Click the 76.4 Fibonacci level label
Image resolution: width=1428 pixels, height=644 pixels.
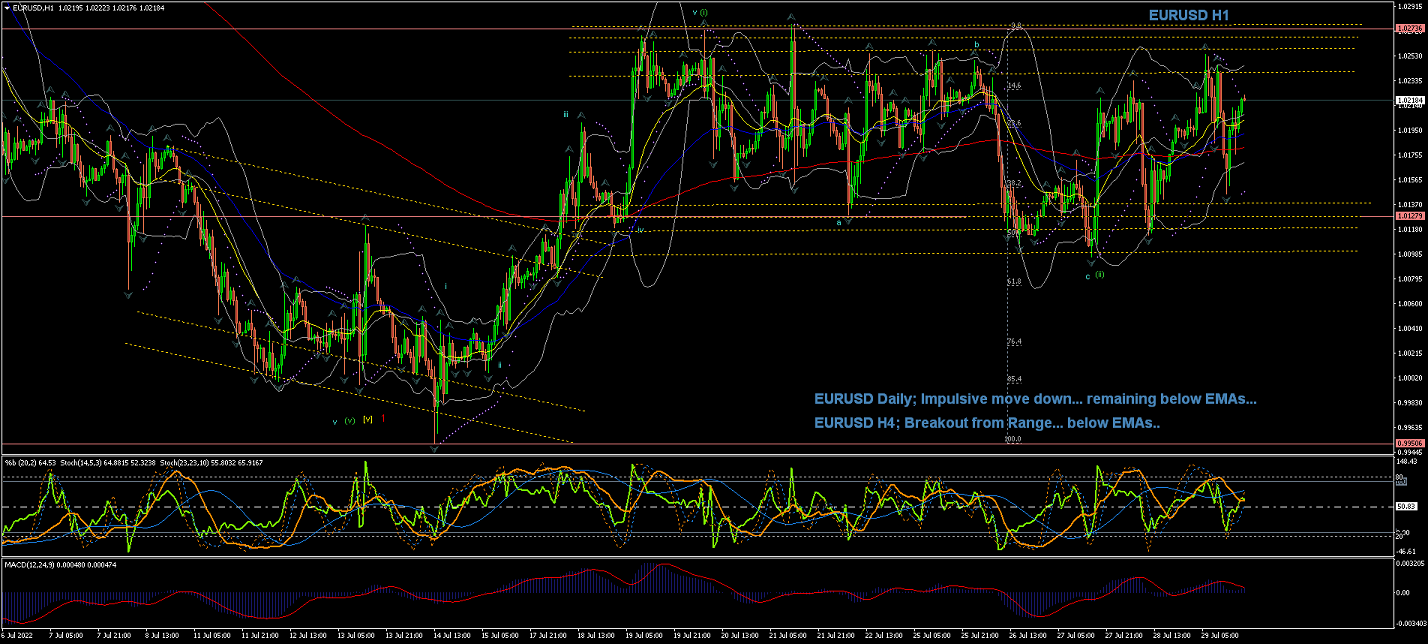pos(1014,342)
